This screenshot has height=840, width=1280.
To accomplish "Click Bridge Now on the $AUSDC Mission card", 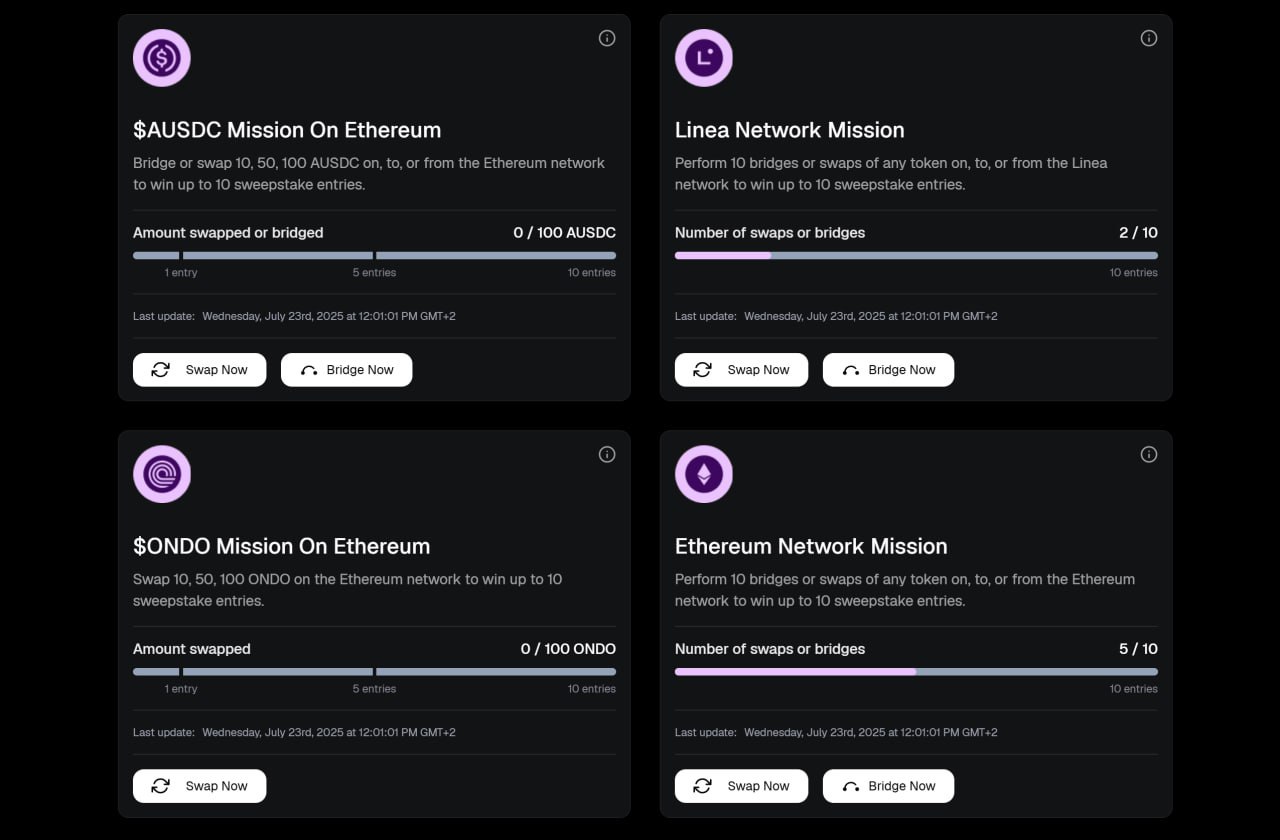I will [347, 370].
